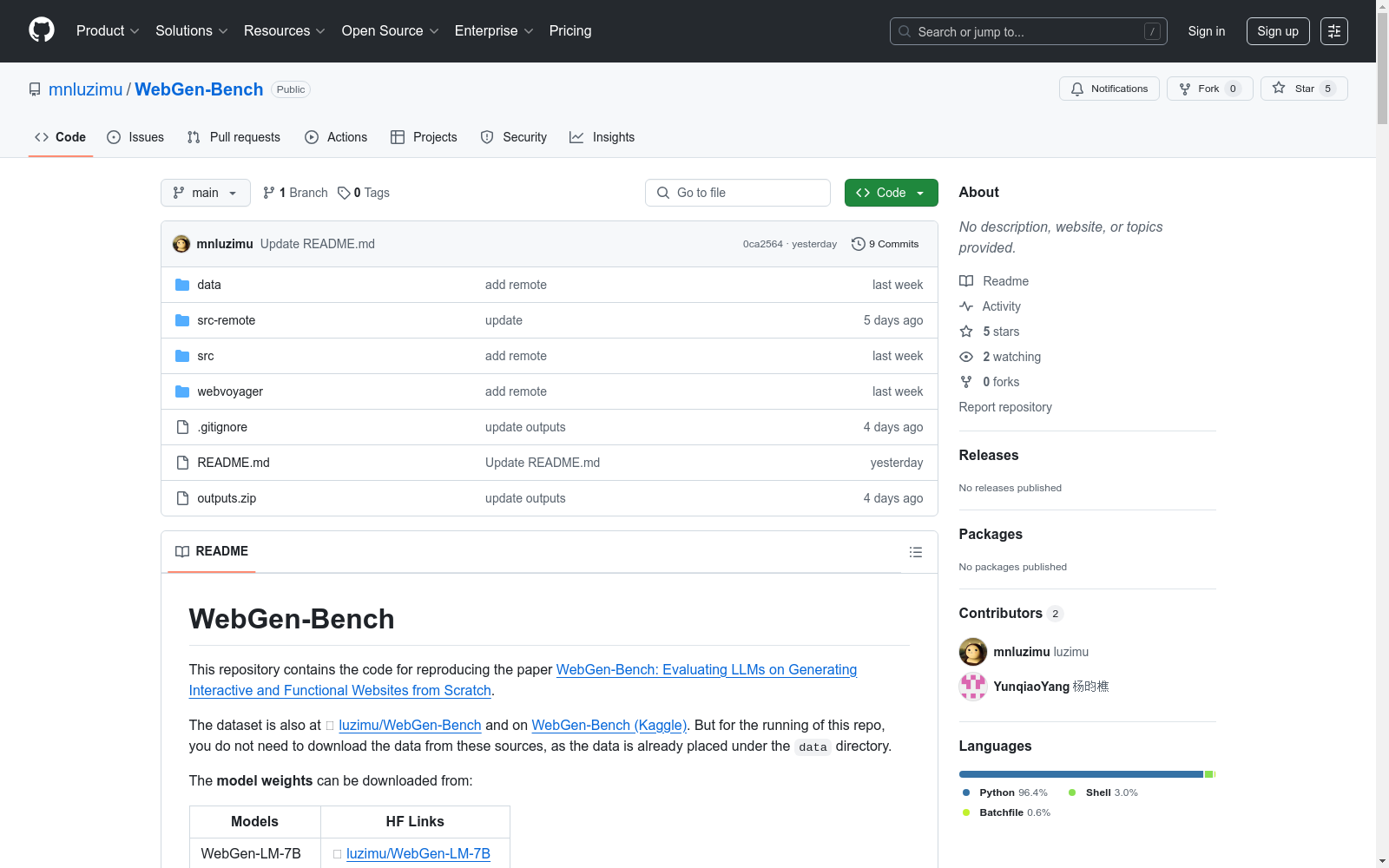Click mnluzimu avatar in commit header

click(181, 244)
